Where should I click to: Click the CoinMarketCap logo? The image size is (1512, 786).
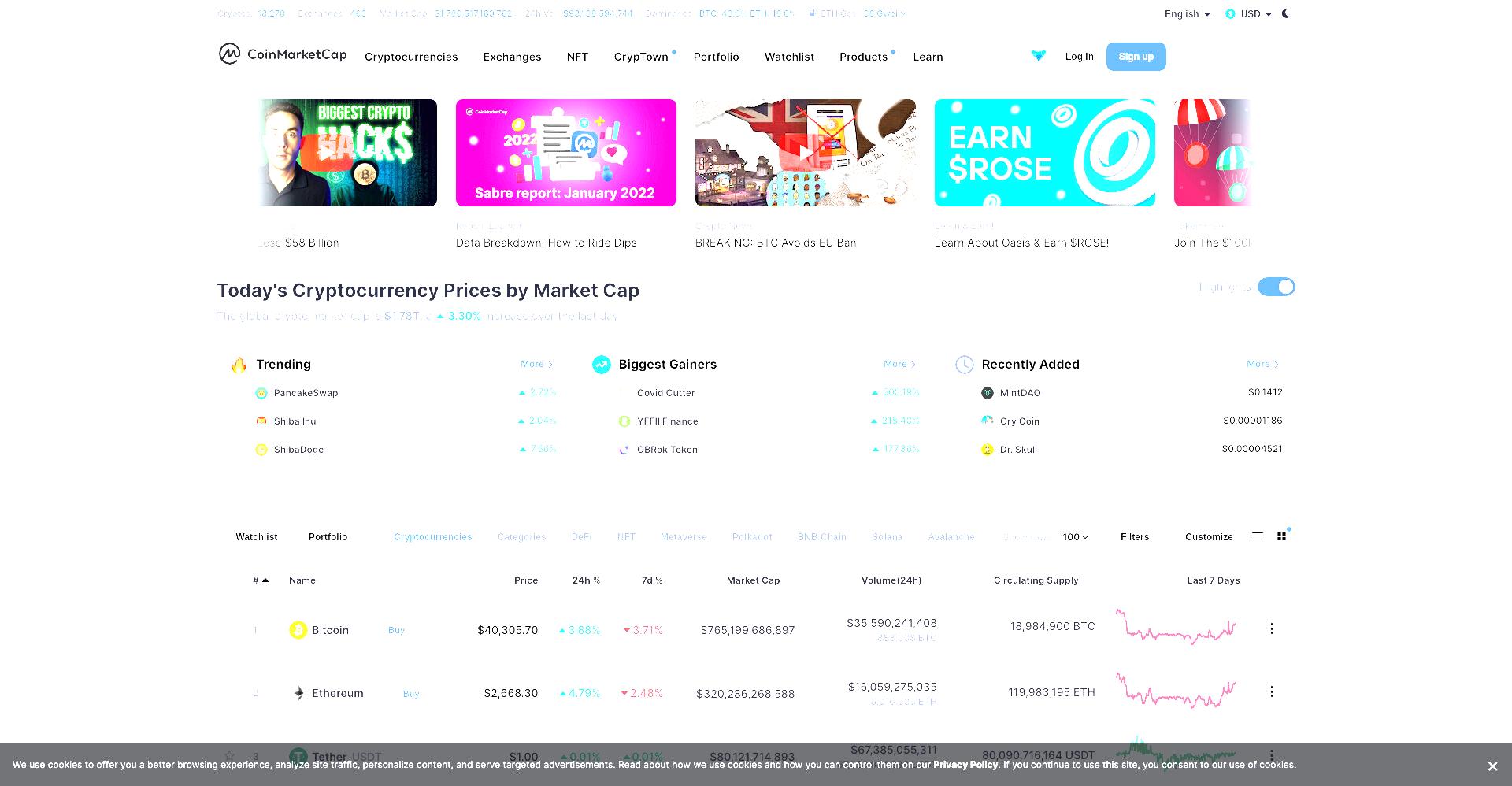pos(283,54)
